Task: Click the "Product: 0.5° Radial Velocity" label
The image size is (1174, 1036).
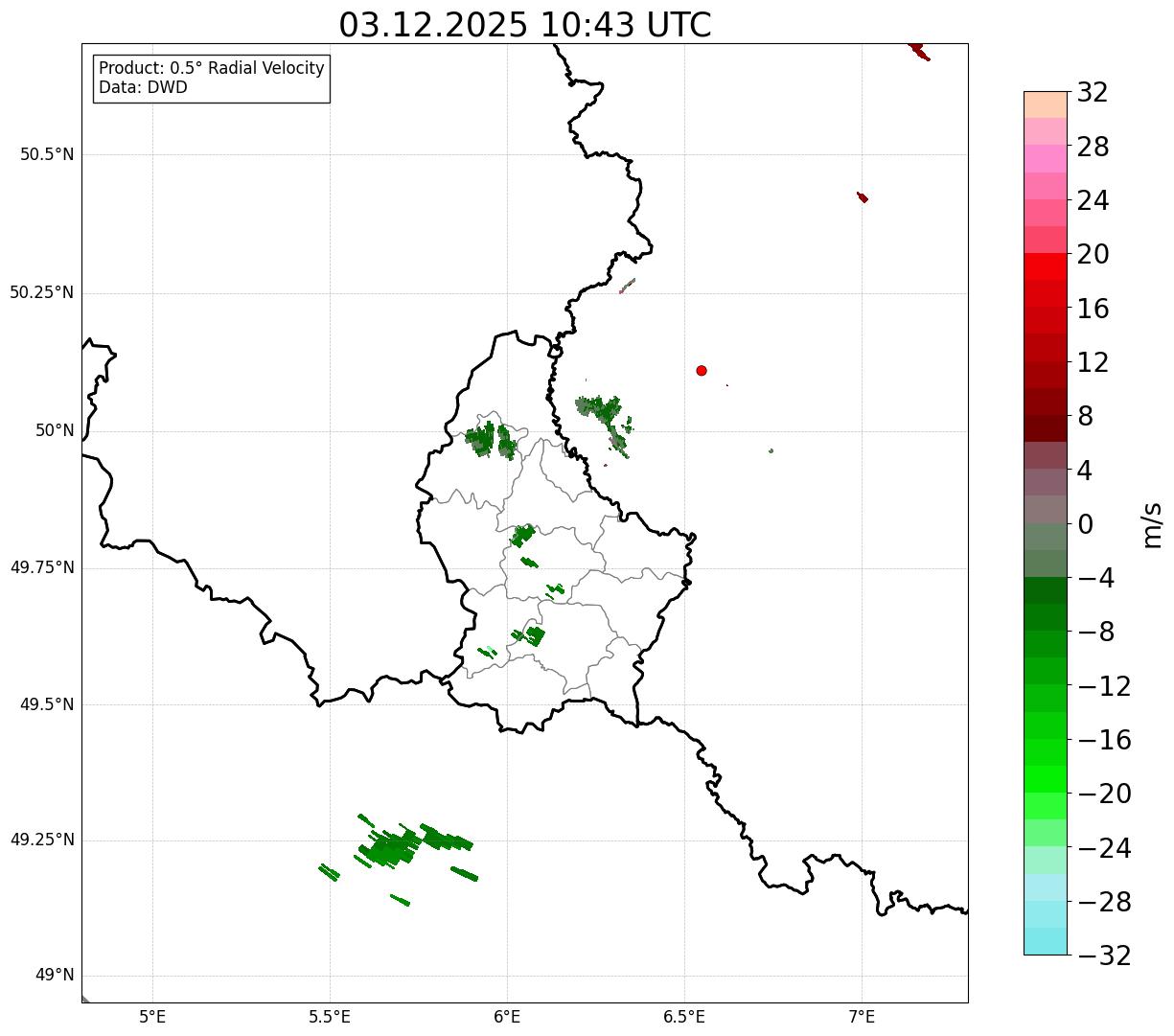Action: point(212,69)
